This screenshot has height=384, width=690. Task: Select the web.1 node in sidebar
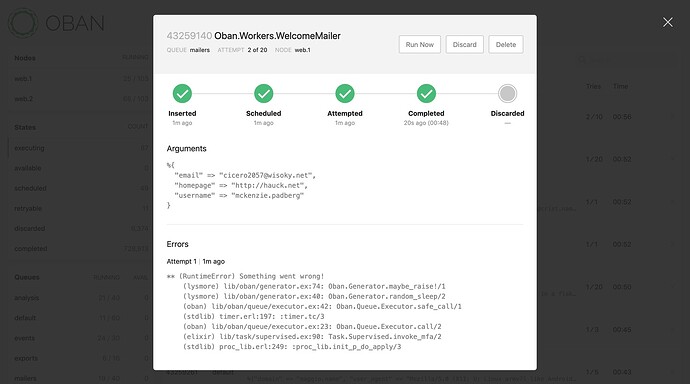point(81,79)
